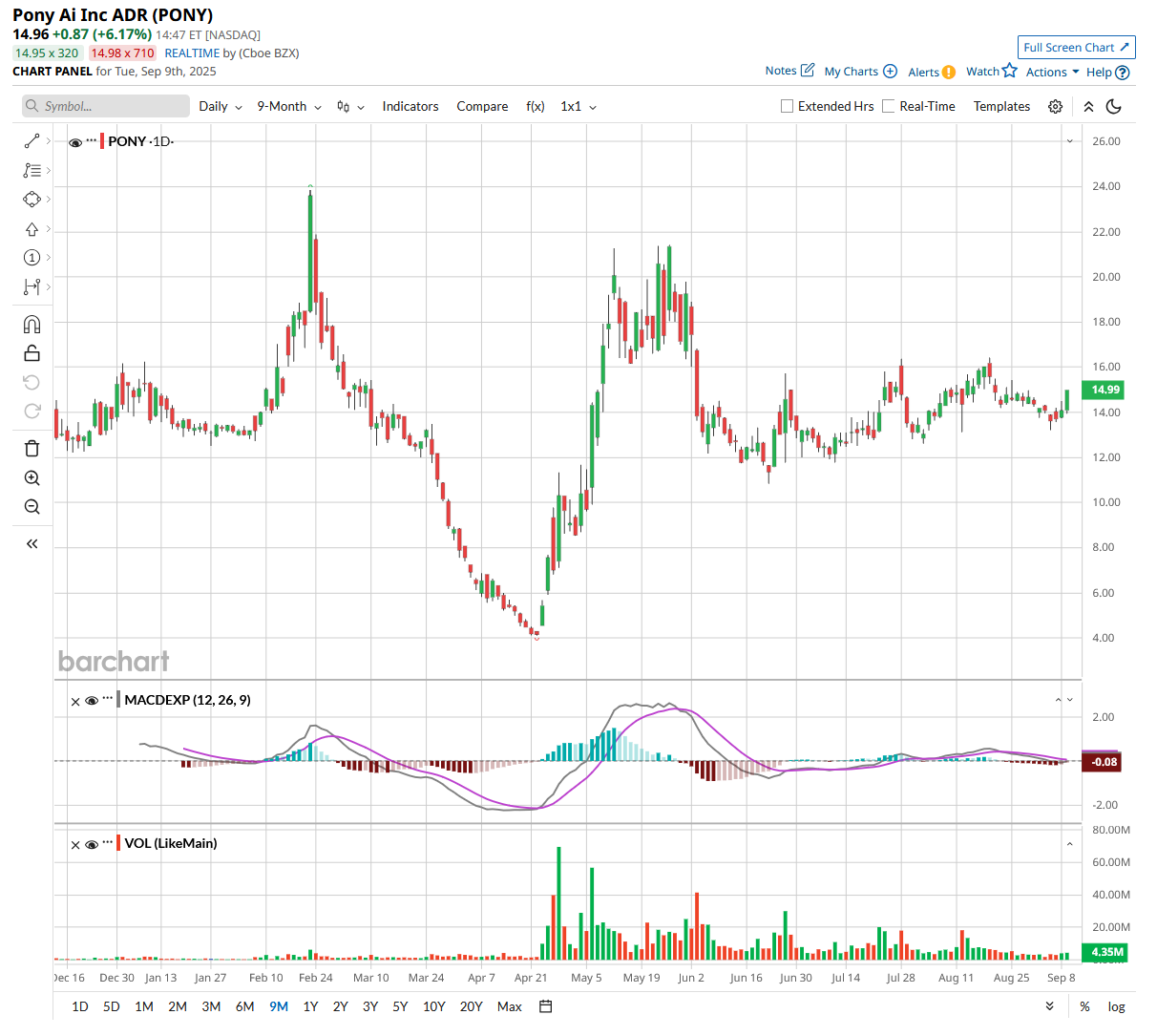The width and height of the screenshot is (1157, 1036).
Task: Remove the VOL indicator pane
Action: 75,845
